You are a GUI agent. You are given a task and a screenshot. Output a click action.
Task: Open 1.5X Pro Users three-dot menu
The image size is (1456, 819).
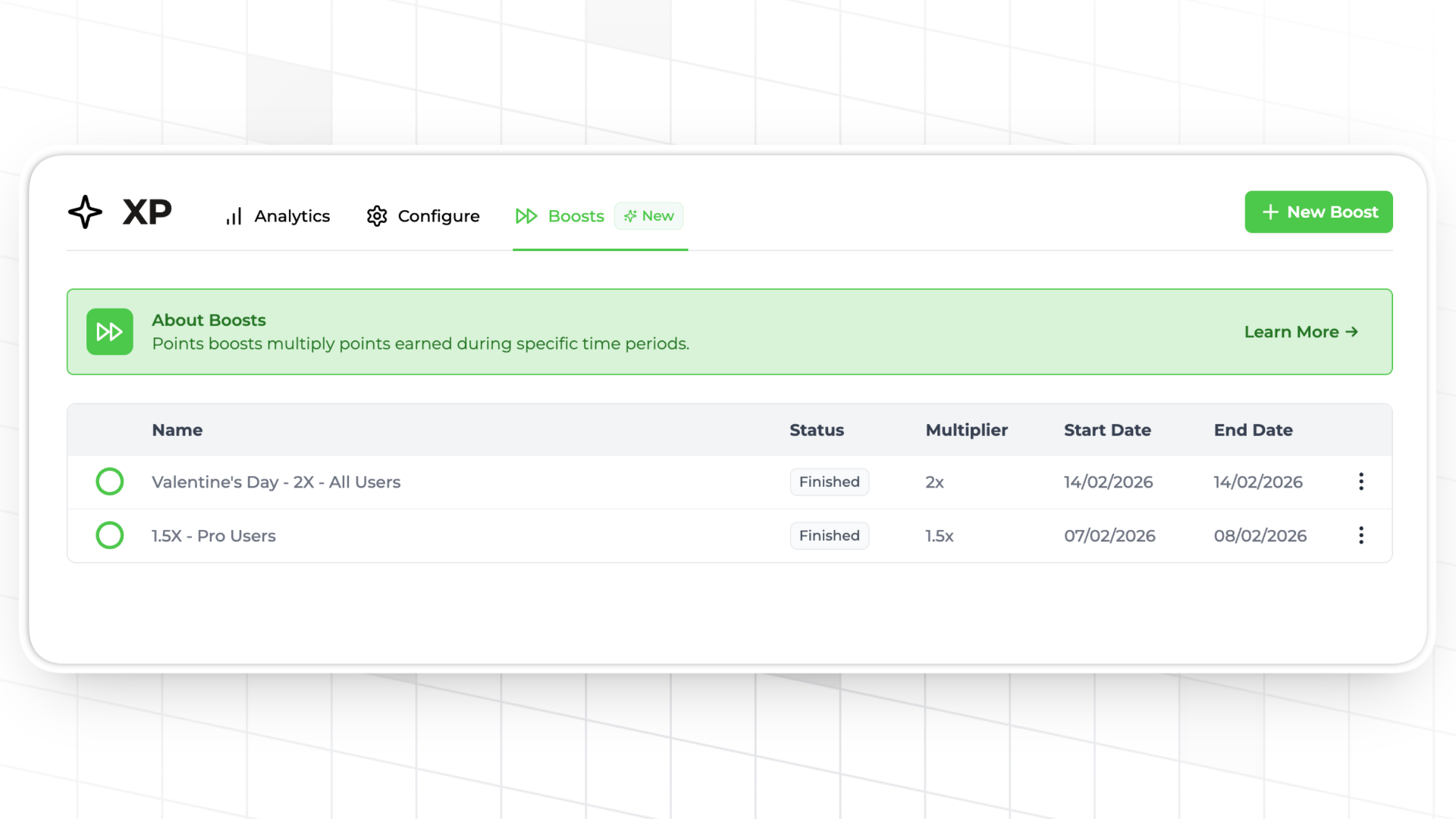pyautogui.click(x=1361, y=535)
